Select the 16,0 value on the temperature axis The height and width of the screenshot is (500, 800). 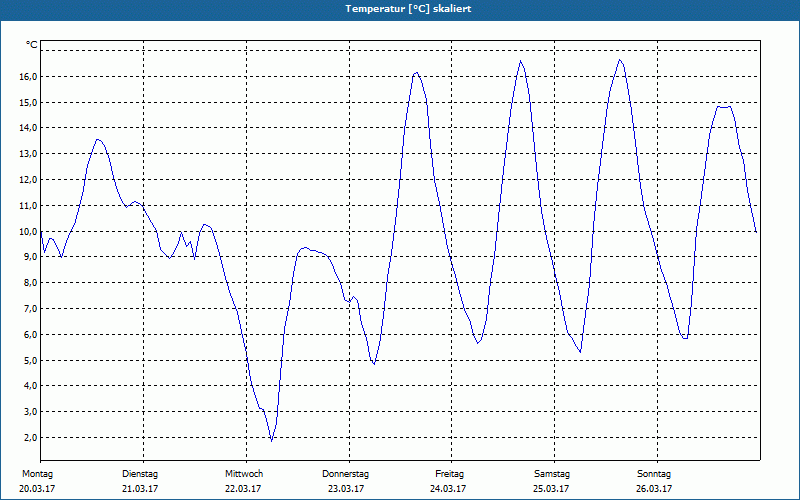pos(28,77)
